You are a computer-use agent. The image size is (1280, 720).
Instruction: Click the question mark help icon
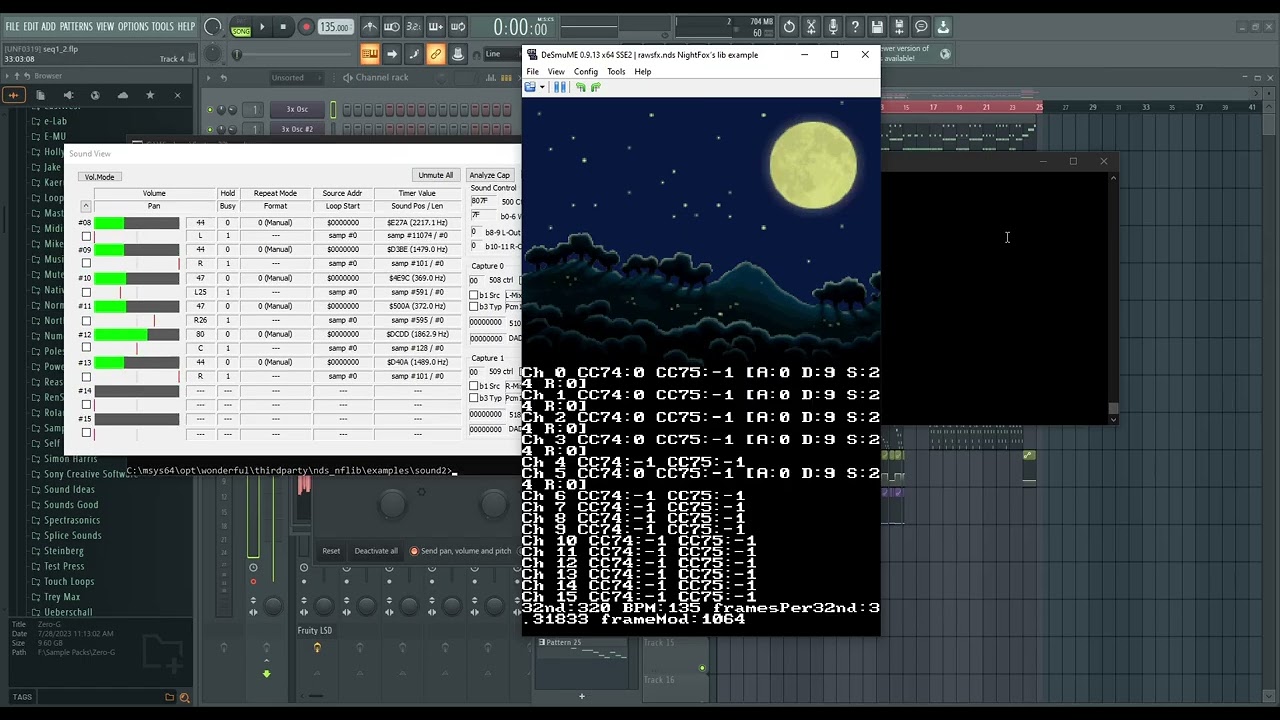(857, 27)
